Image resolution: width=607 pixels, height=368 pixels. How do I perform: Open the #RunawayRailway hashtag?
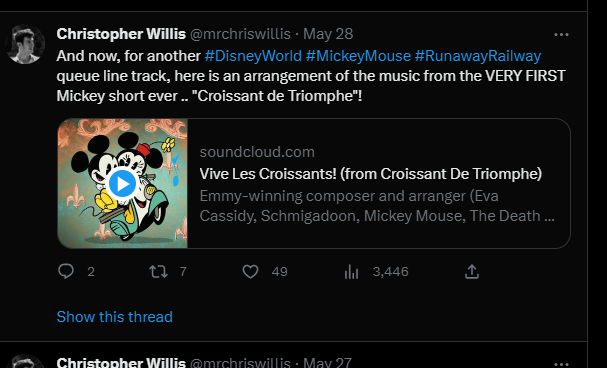pyautogui.click(x=478, y=56)
